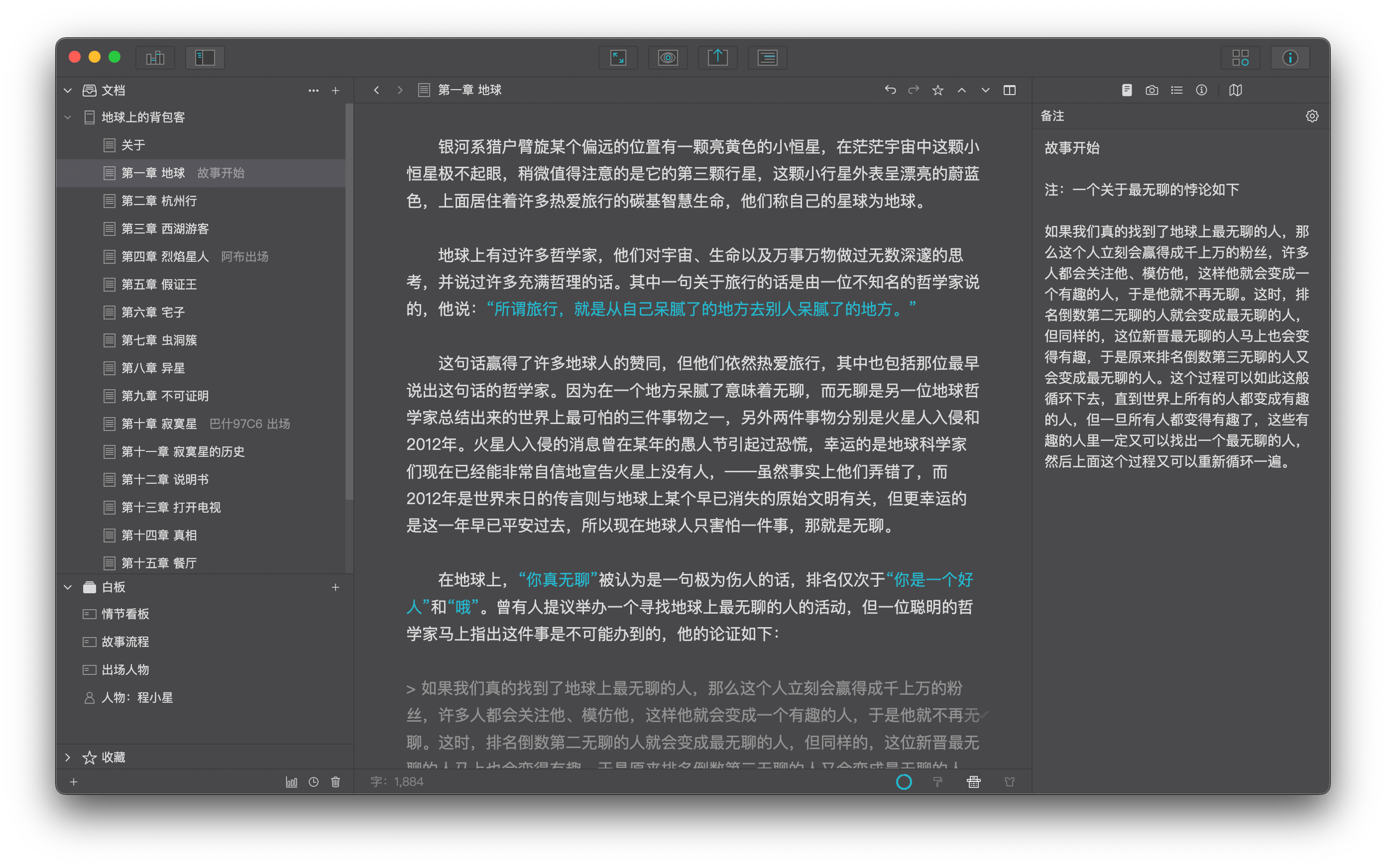Open 第十章 寂寞星 chapter
Image resolution: width=1386 pixels, height=868 pixels.
click(x=201, y=424)
